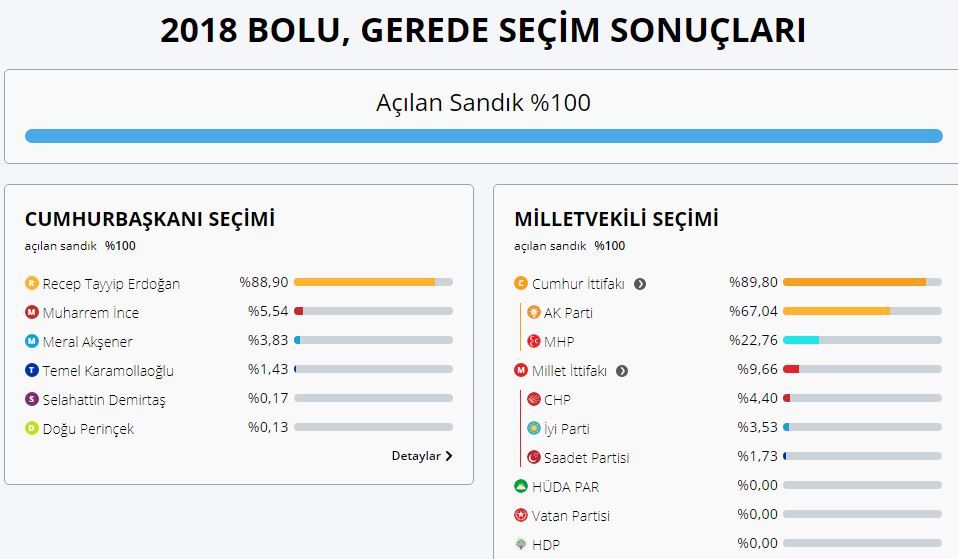Click the Cumhurbaşkanı Seçimi heading
The image size is (958, 559).
point(150,219)
